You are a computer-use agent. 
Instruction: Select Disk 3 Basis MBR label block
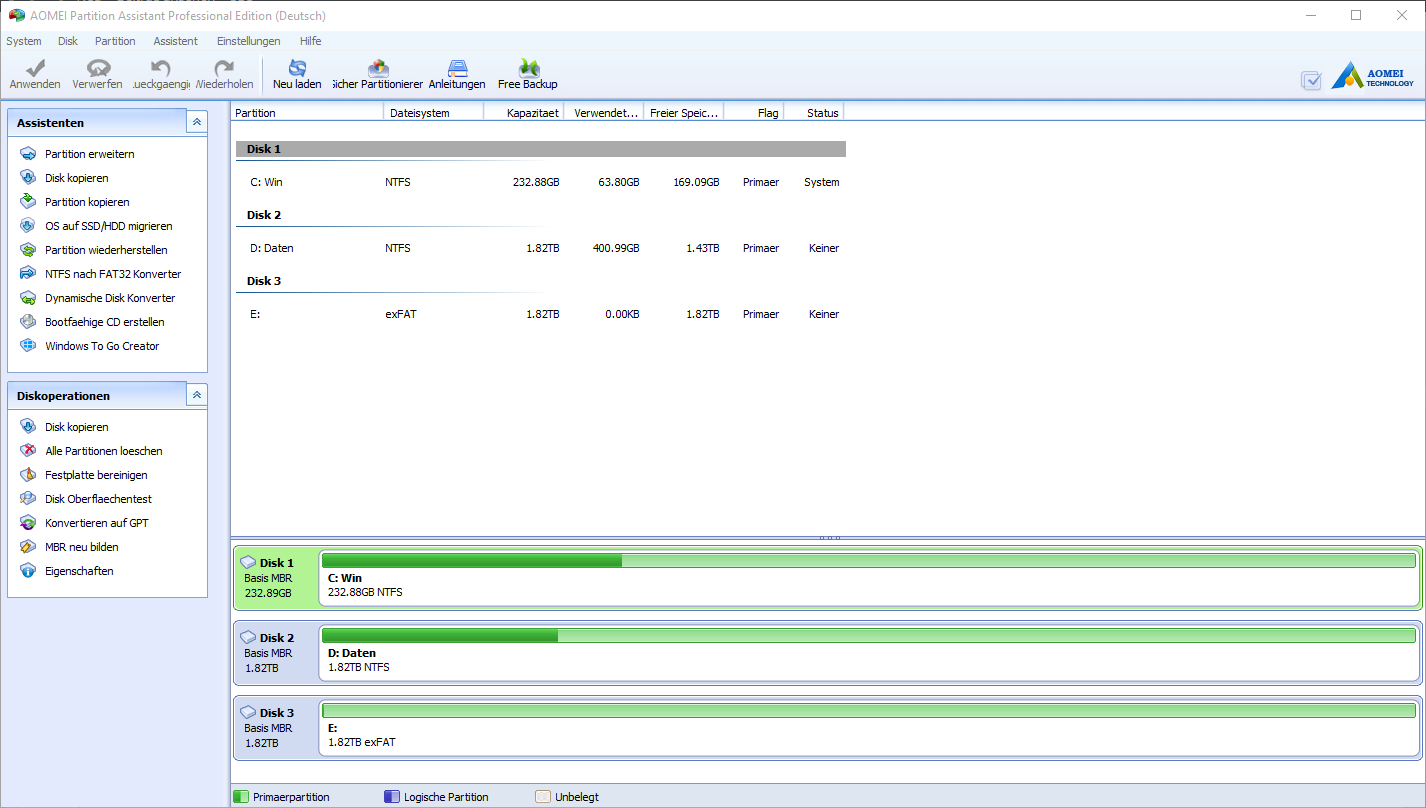(x=275, y=728)
